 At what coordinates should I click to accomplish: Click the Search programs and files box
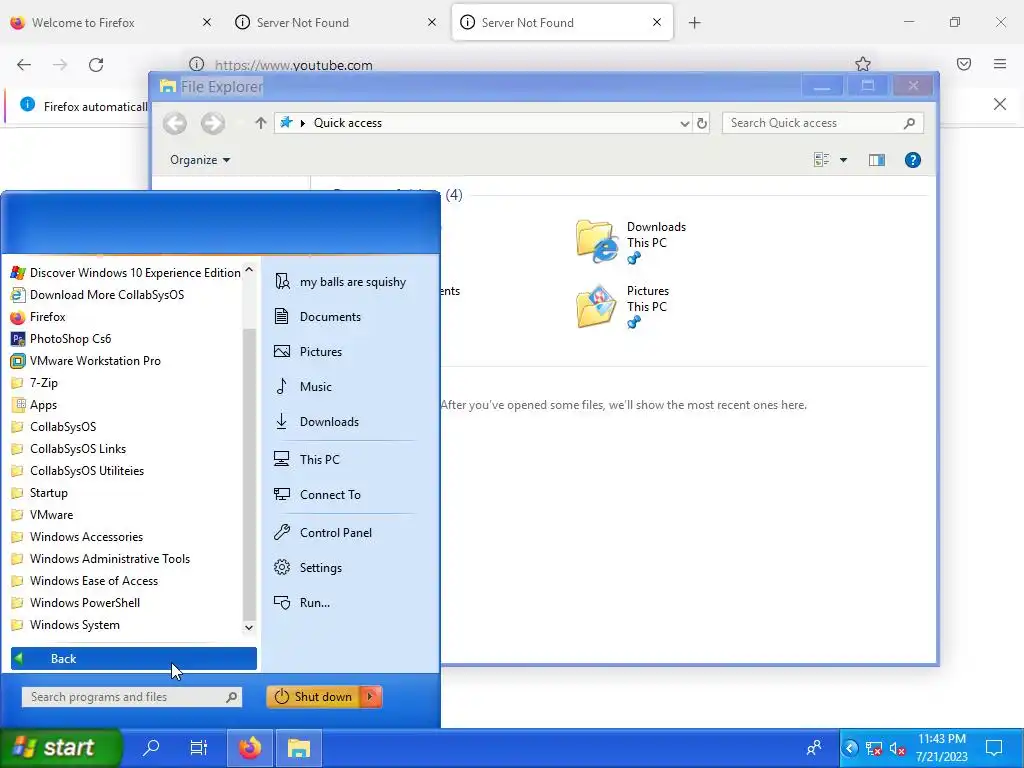(132, 697)
